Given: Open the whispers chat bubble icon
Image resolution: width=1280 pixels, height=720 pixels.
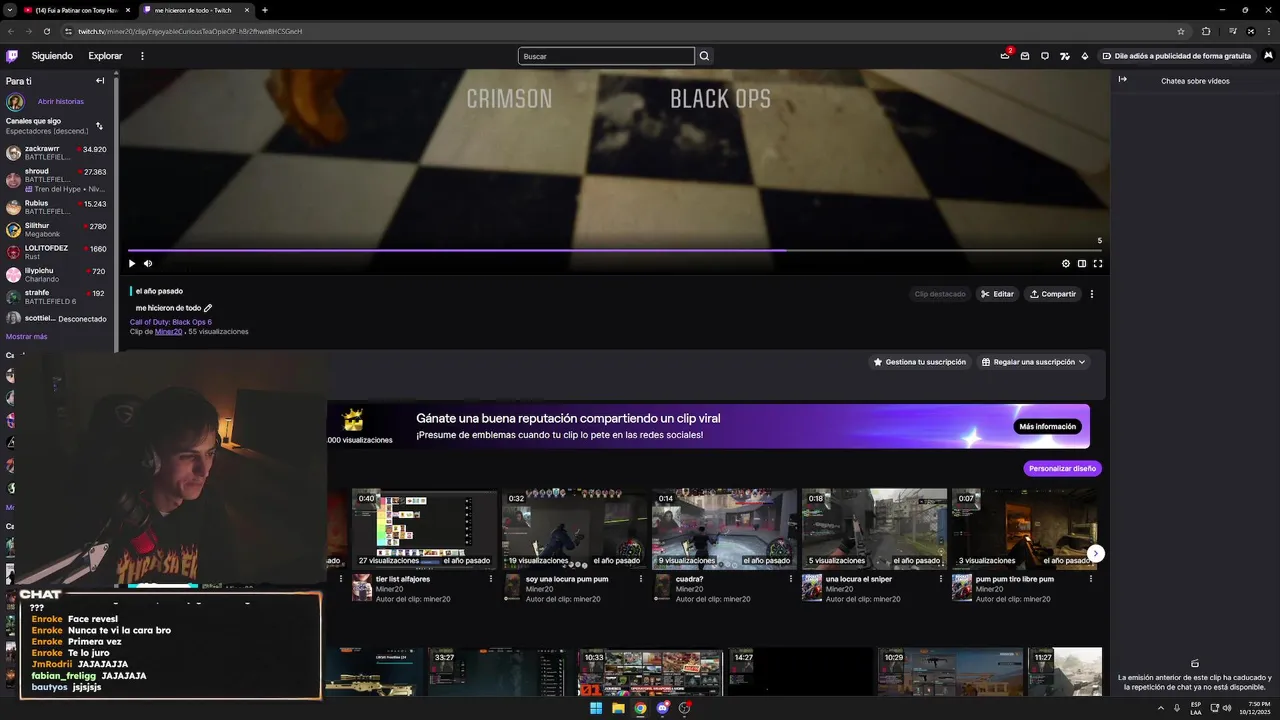Looking at the screenshot, I should (x=1045, y=56).
